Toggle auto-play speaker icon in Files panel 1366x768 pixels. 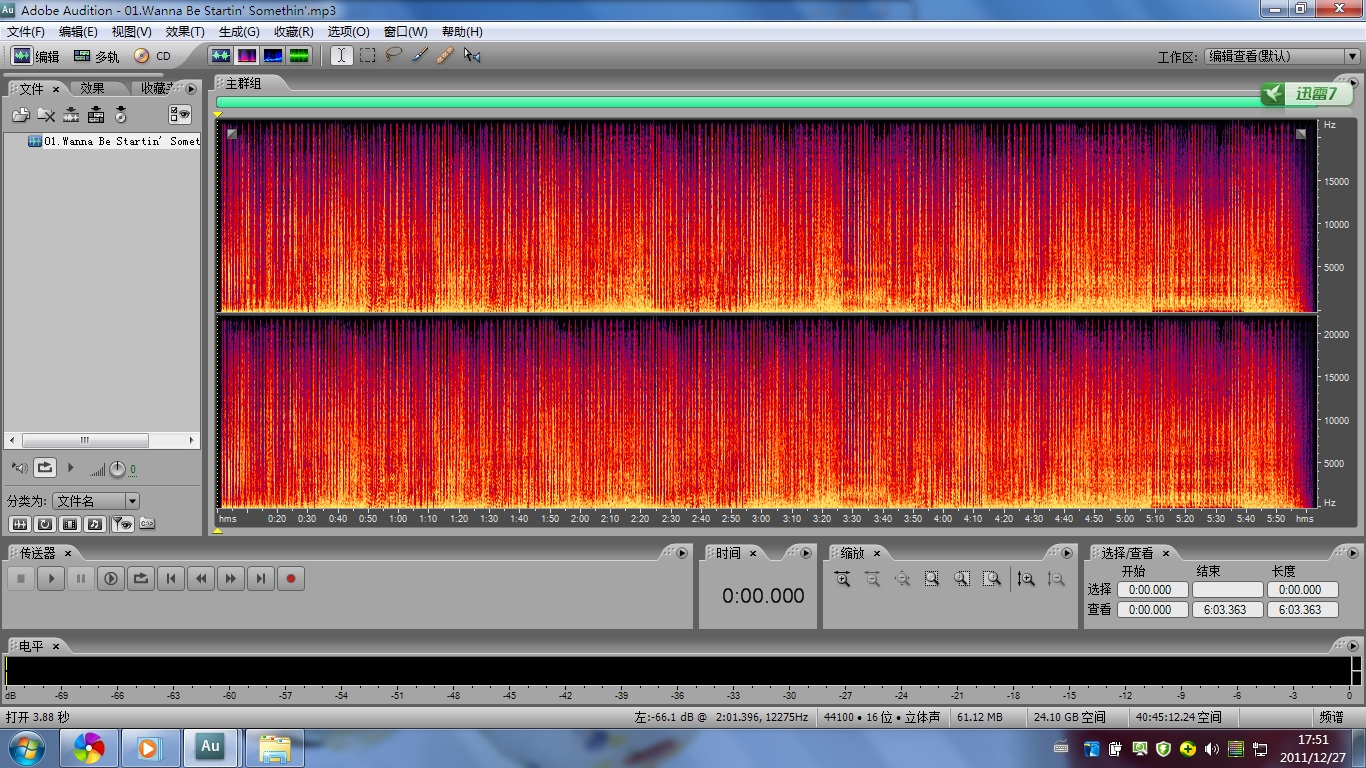(x=20, y=467)
